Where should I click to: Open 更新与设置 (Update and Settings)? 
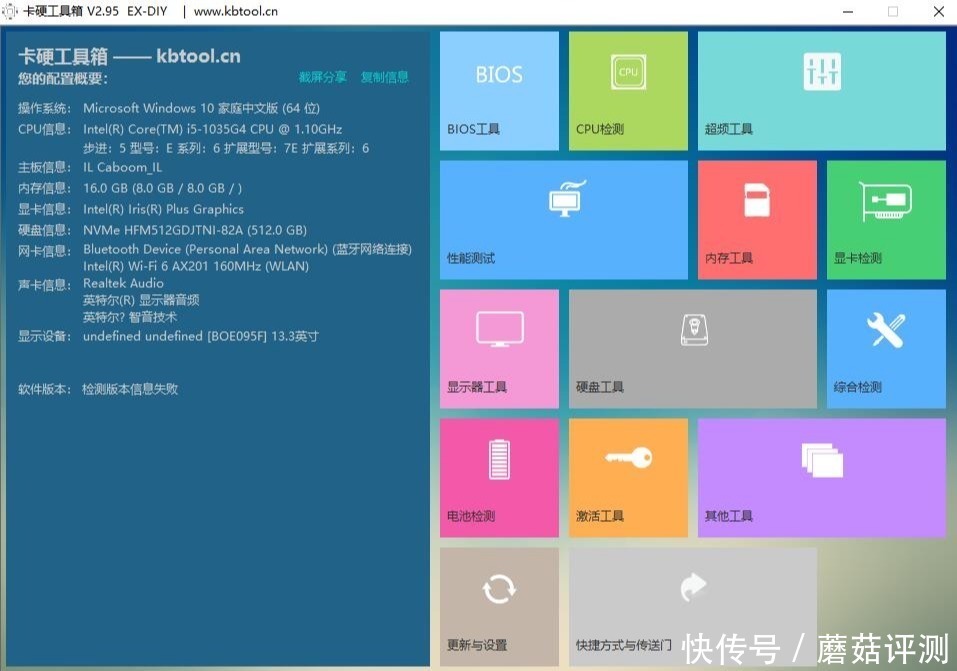[x=498, y=605]
